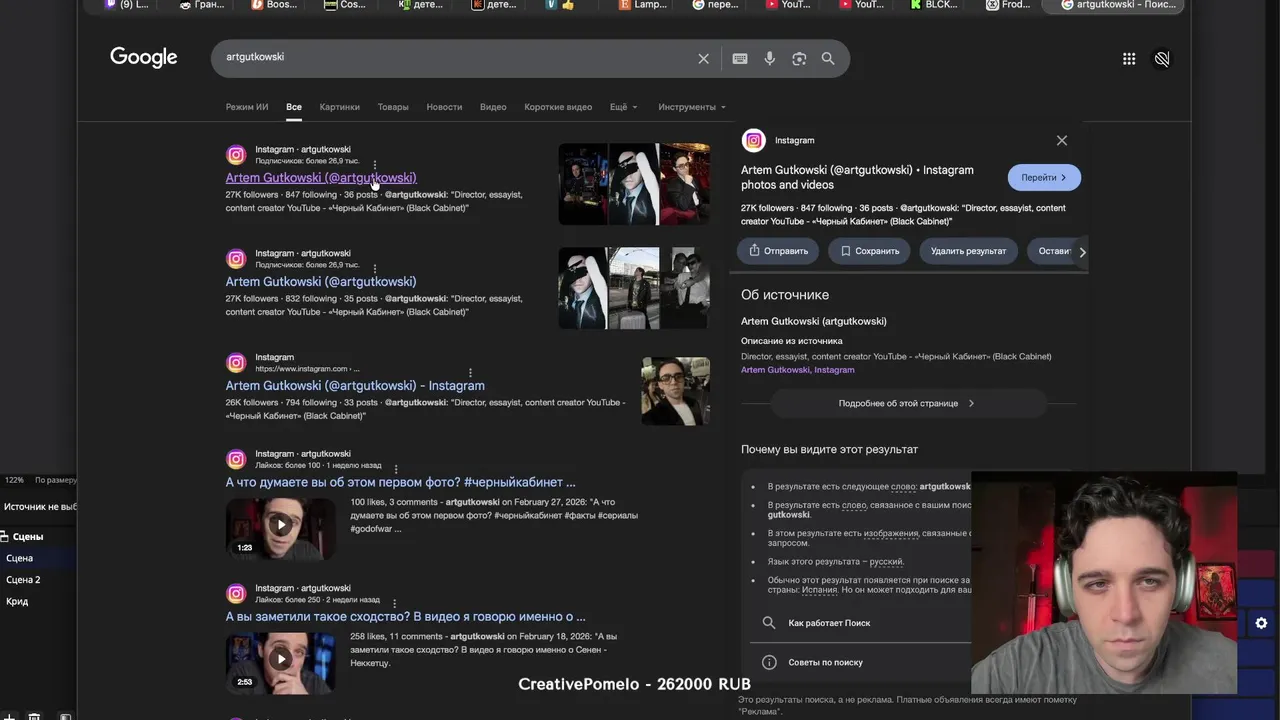This screenshot has height=720, width=1280.
Task: Open 'А вы заметили такое сходство' result link
Action: click(405, 617)
